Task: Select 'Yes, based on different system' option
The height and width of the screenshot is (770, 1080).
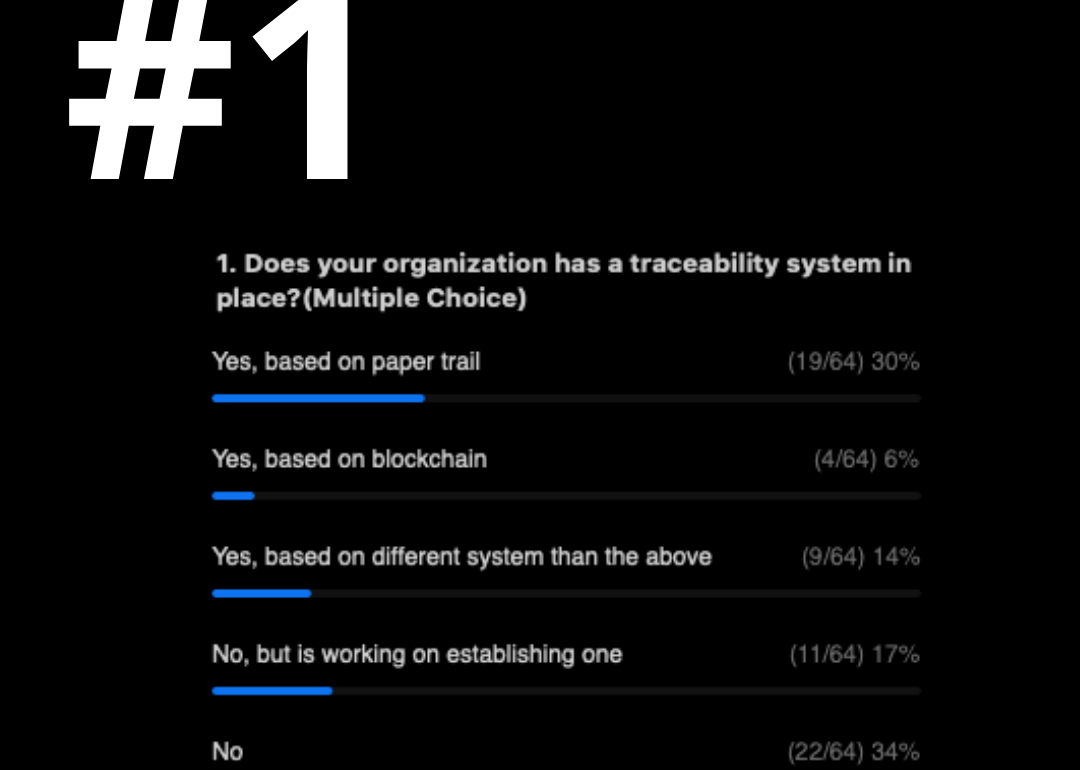Action: pyautogui.click(x=461, y=556)
